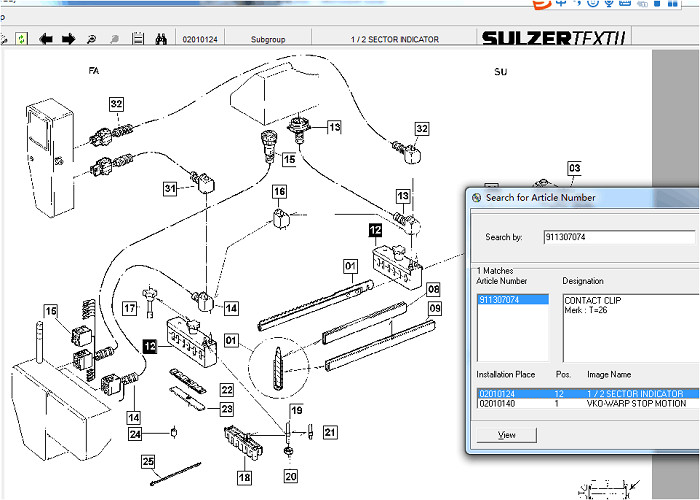
Task: Click position label 25 in diagram
Action: coord(148,462)
